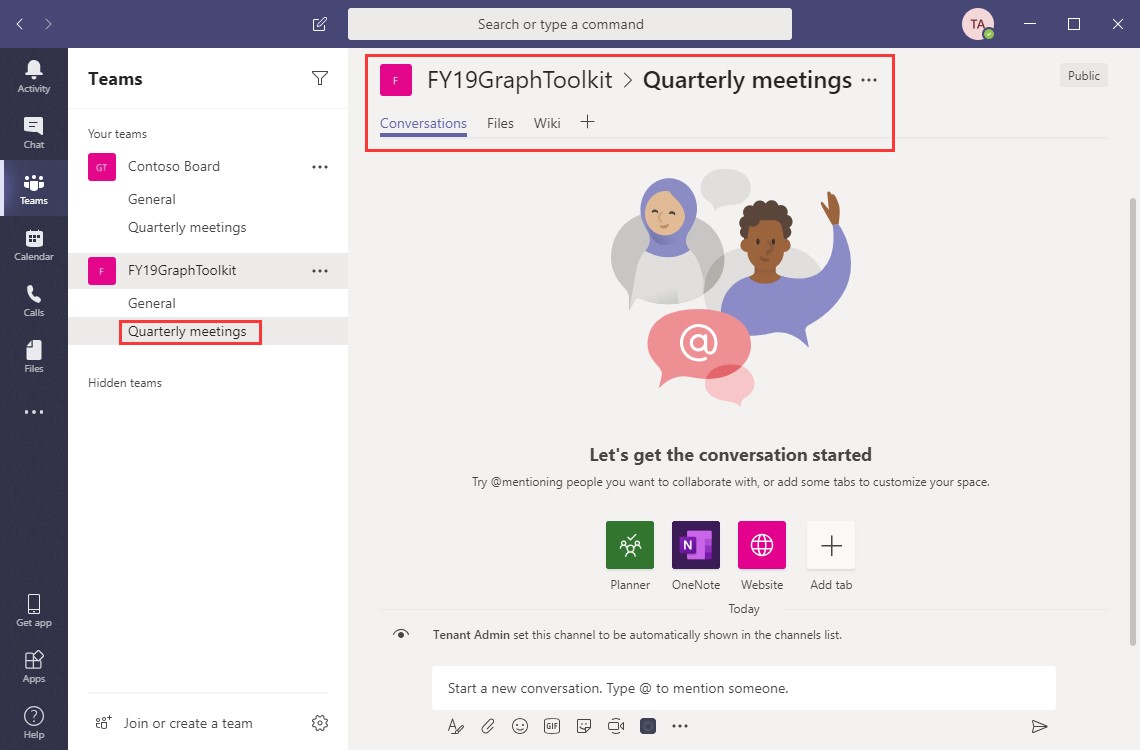Image resolution: width=1140 pixels, height=750 pixels.
Task: Attach a file with the paperclip
Action: point(488,725)
